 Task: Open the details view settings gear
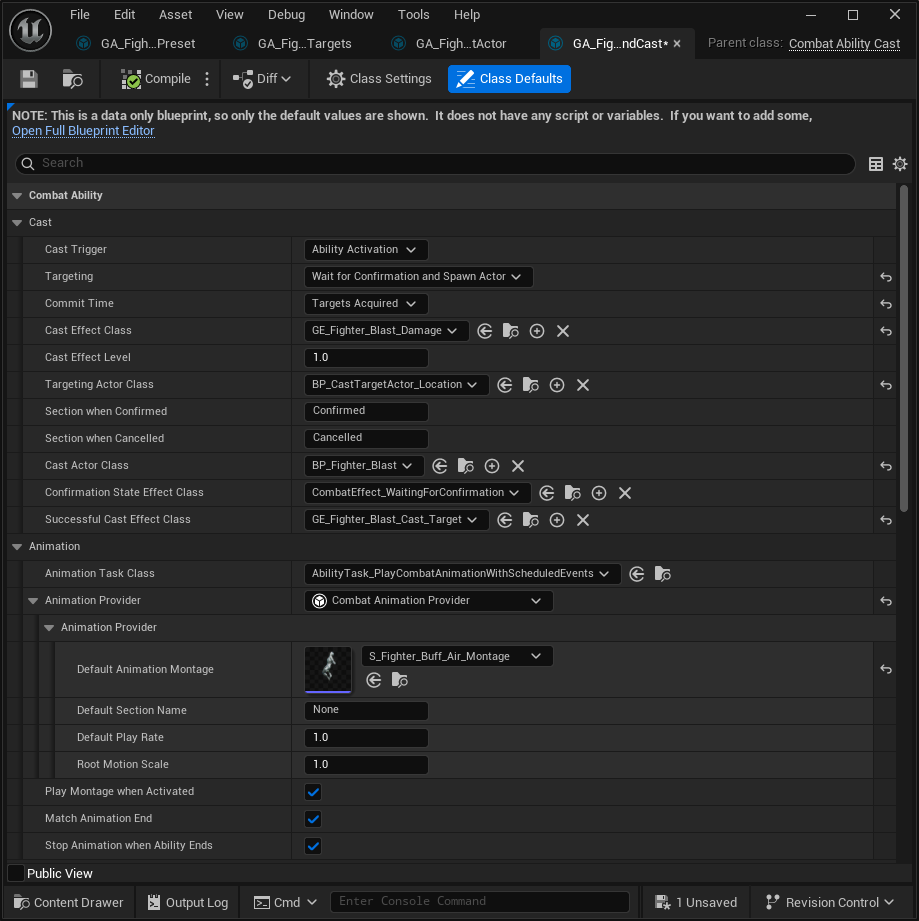pos(900,164)
